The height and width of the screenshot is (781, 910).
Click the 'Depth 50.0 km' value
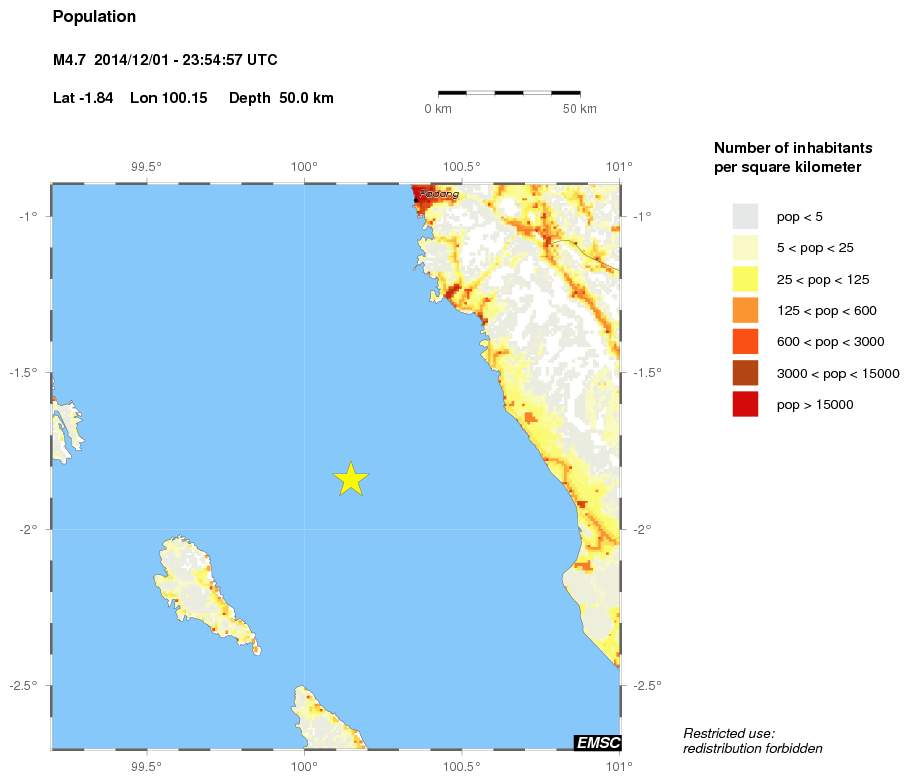pos(281,98)
